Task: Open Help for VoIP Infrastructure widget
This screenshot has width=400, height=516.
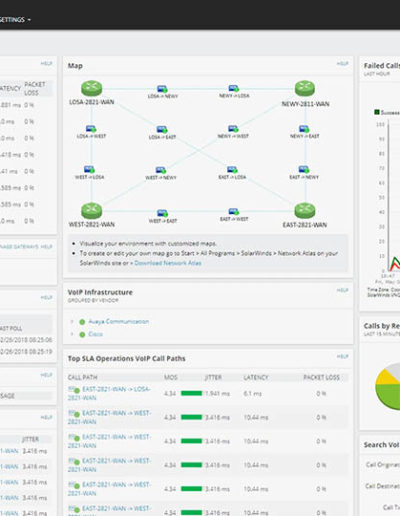Action: click(342, 290)
